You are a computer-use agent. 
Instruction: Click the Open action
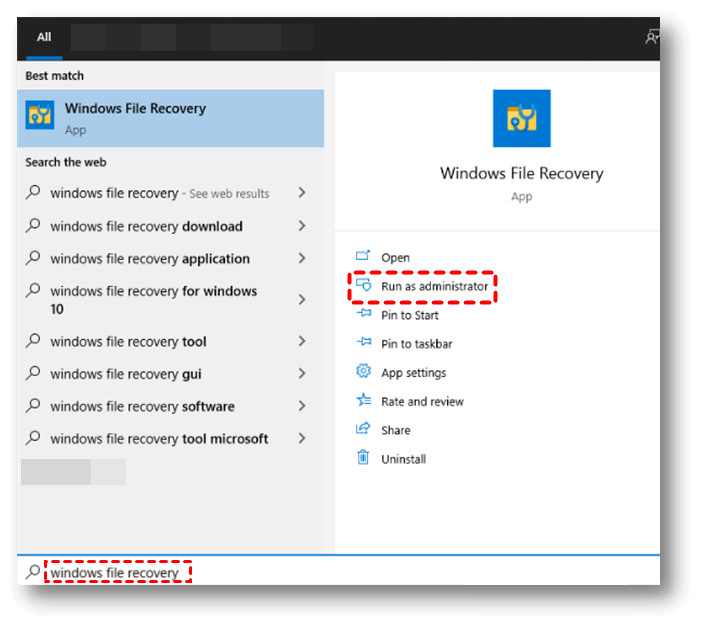(x=395, y=258)
